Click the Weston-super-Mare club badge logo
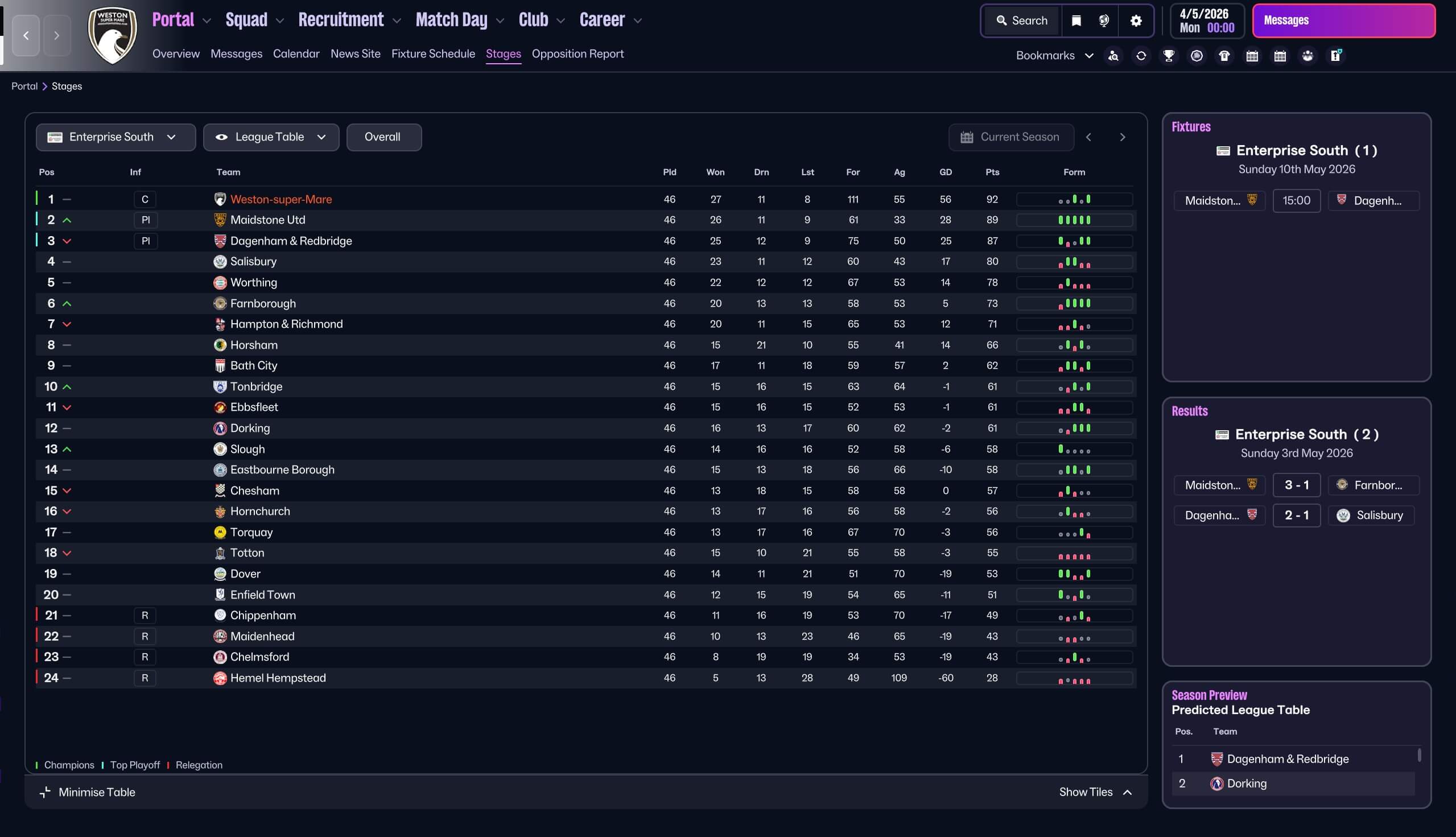The image size is (1456, 837). point(113,36)
